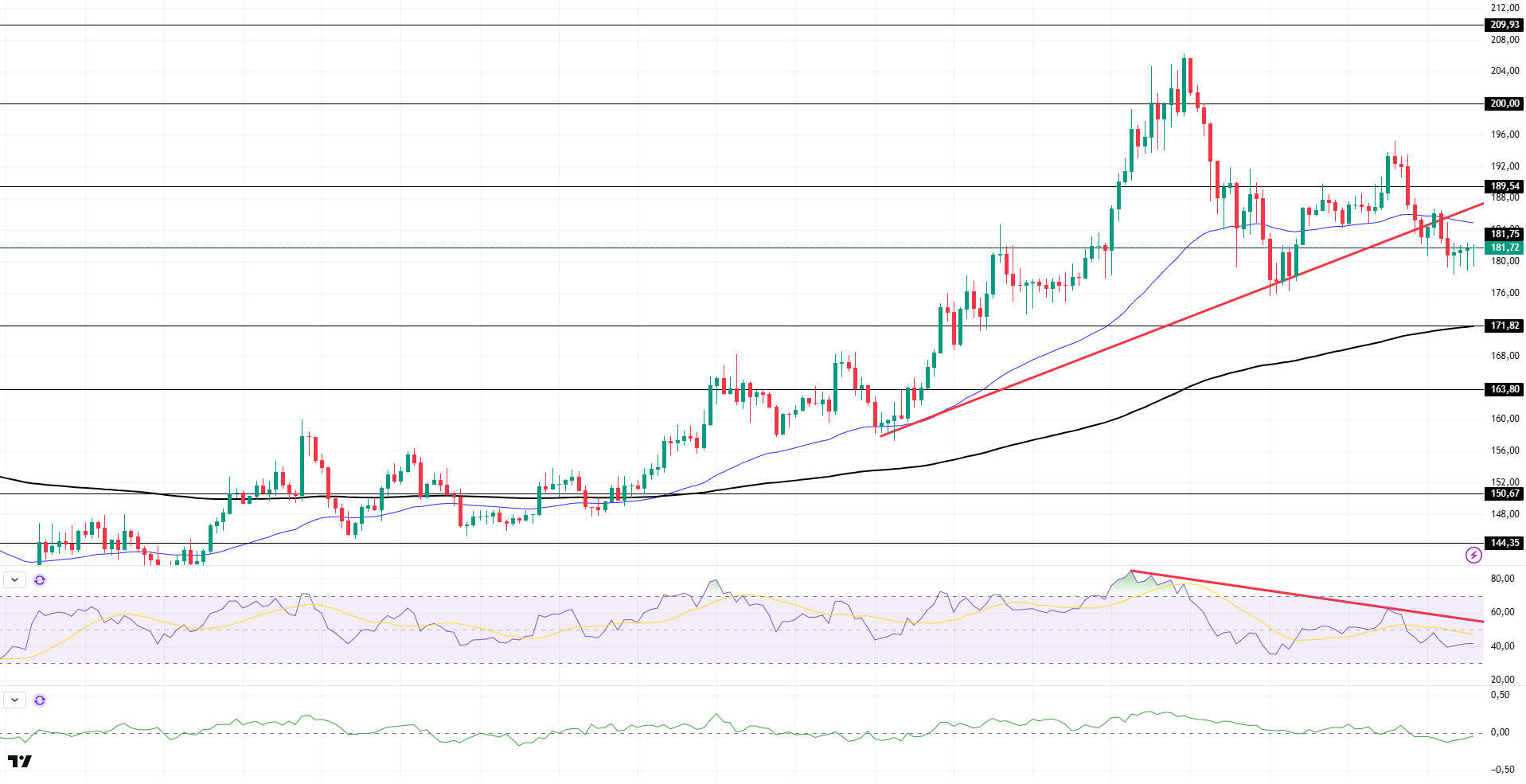Collapse the RSI indicator pane legend chevron
The width and height of the screenshot is (1526, 784).
coord(14,580)
